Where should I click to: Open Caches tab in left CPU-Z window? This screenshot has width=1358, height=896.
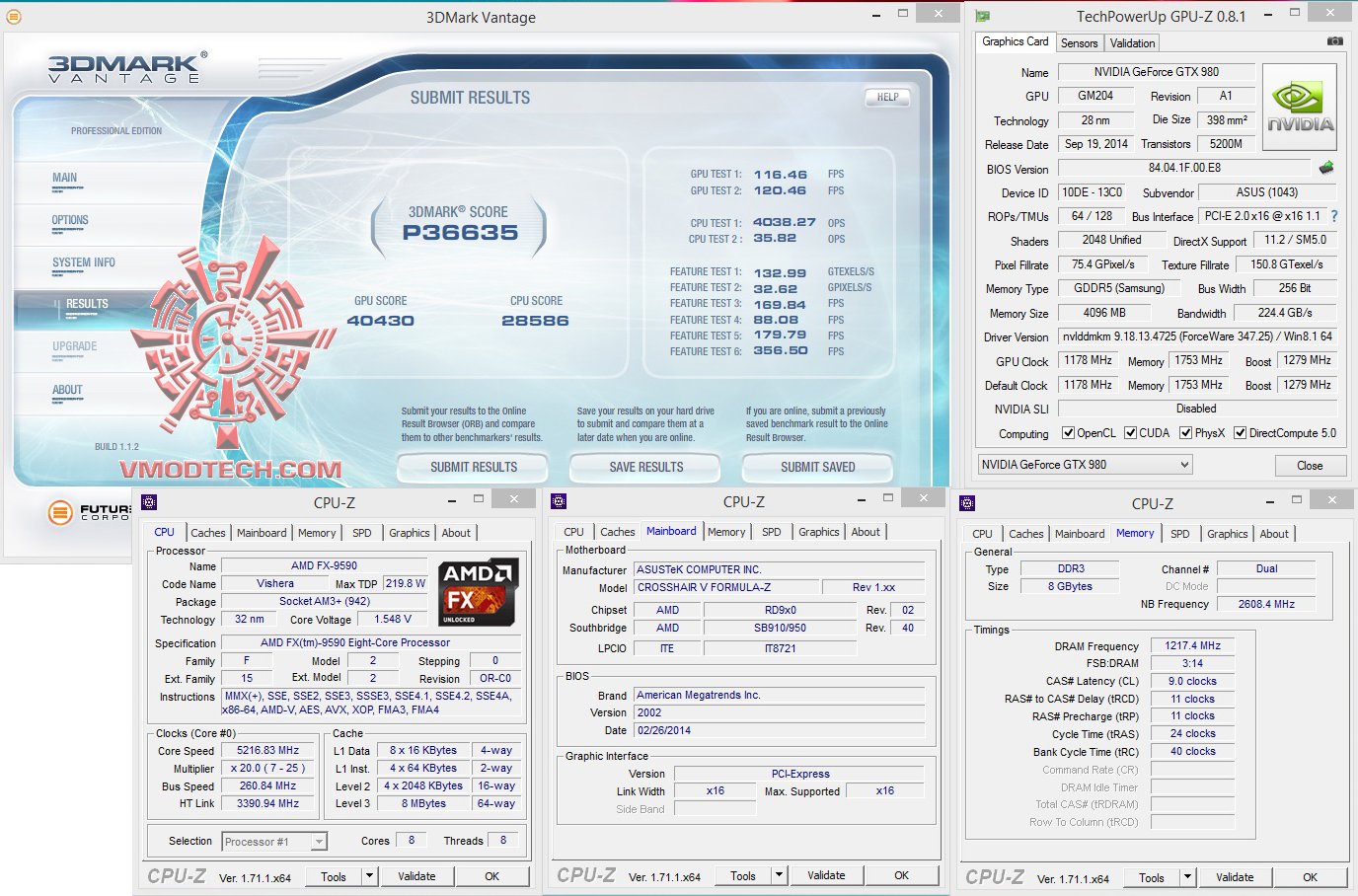(207, 533)
